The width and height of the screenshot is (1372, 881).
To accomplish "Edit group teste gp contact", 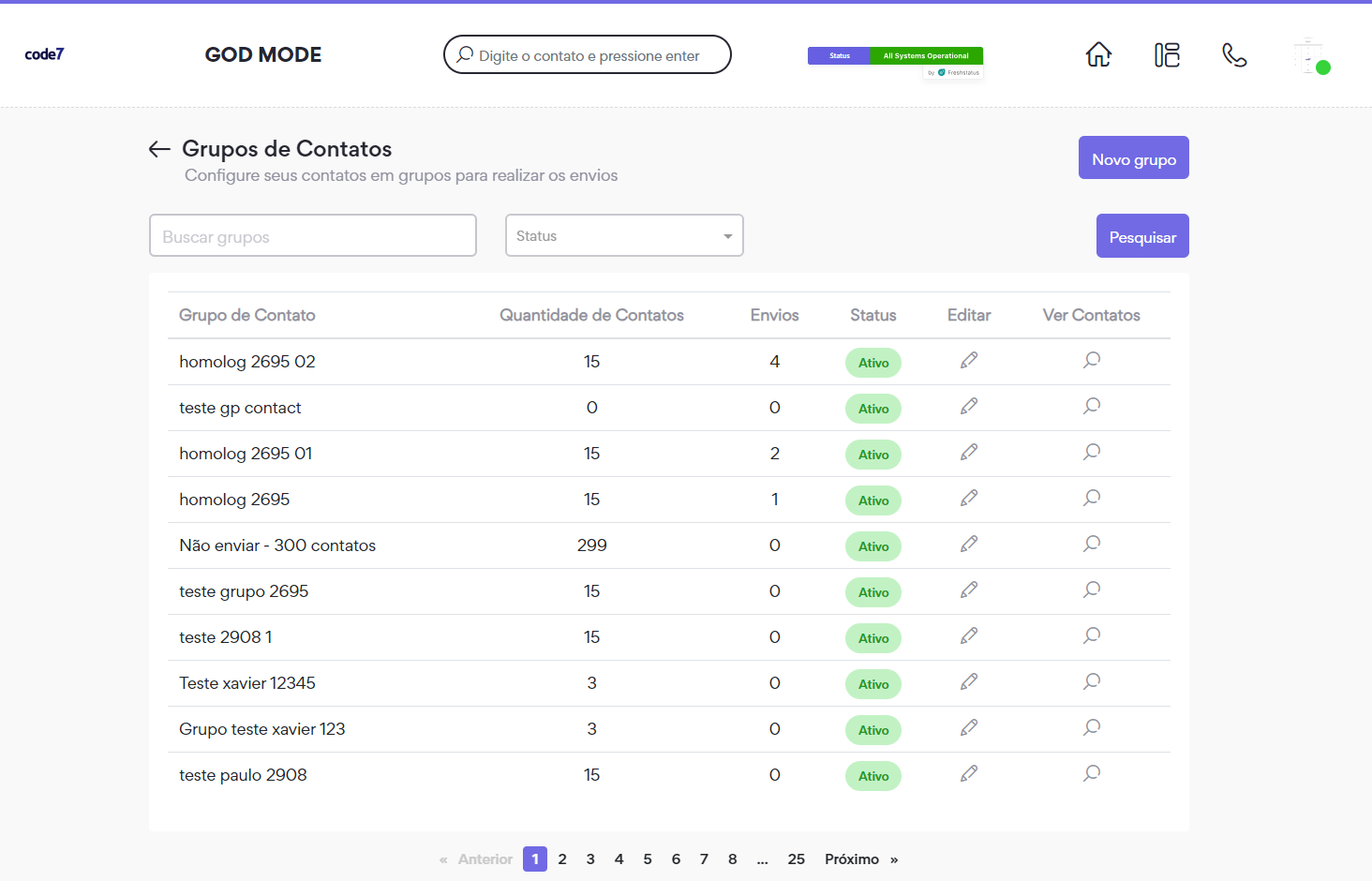I will pyautogui.click(x=969, y=407).
